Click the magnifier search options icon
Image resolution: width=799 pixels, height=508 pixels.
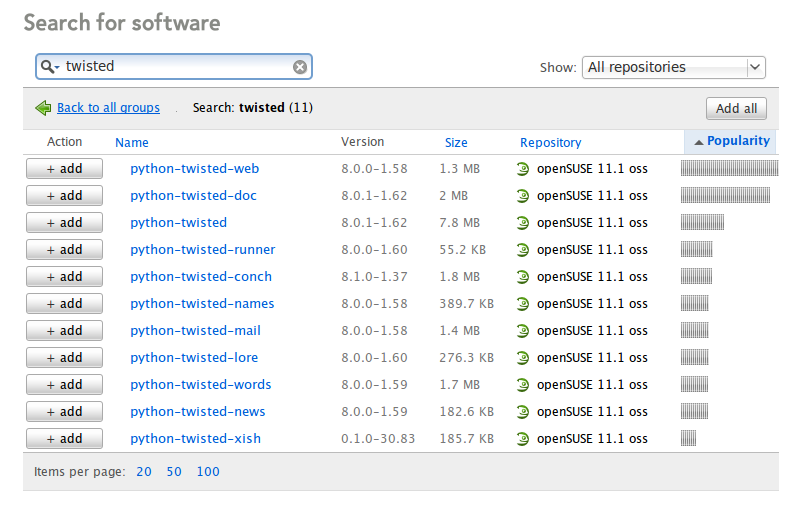[x=49, y=67]
